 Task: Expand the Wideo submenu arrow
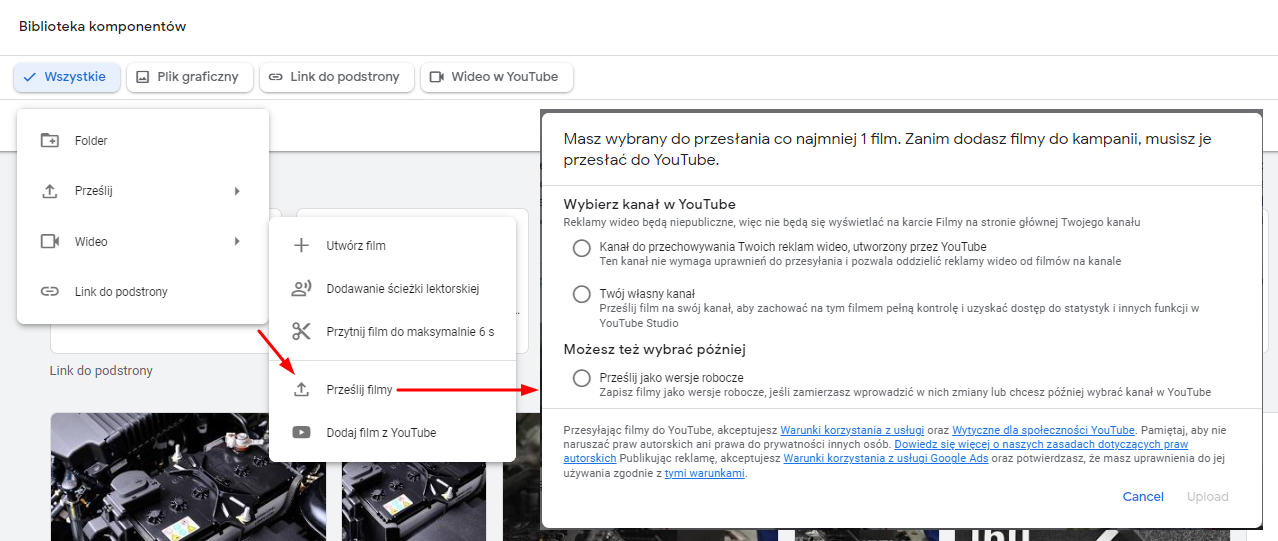(237, 241)
